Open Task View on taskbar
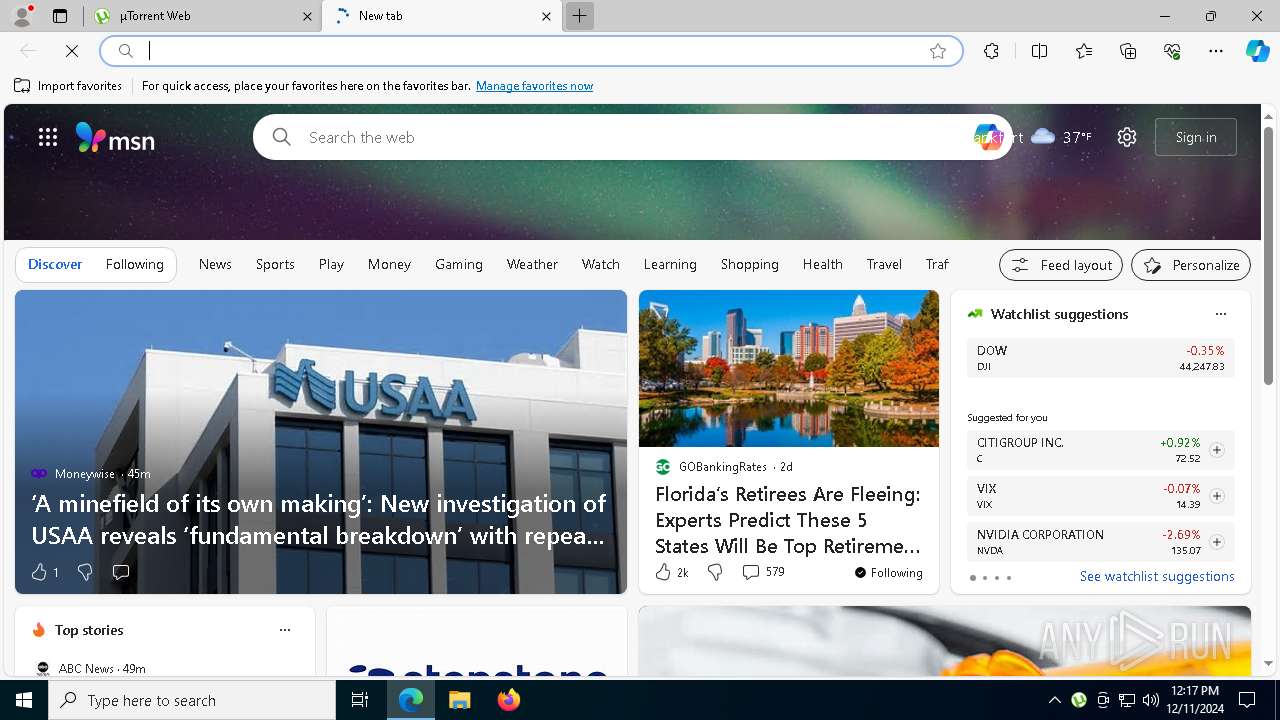The height and width of the screenshot is (720, 1280). click(360, 700)
